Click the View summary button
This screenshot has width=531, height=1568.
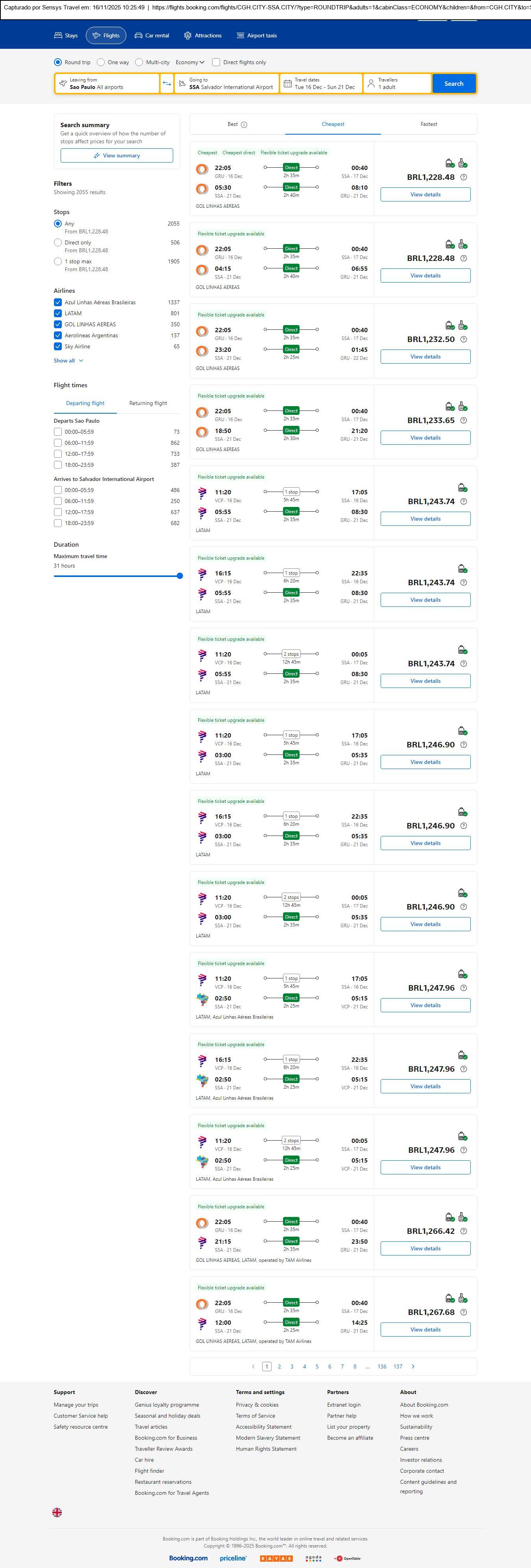(116, 156)
